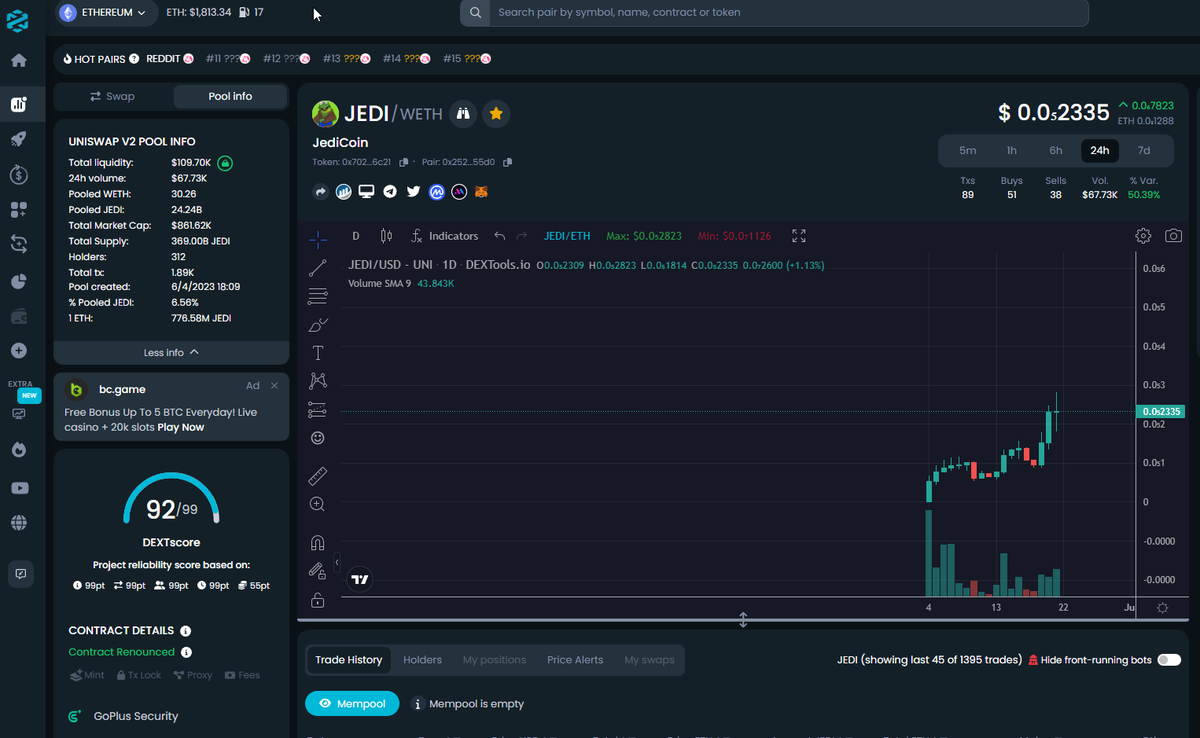Switch to the Swap tab
Screen dimensions: 1200x738
(112, 96)
